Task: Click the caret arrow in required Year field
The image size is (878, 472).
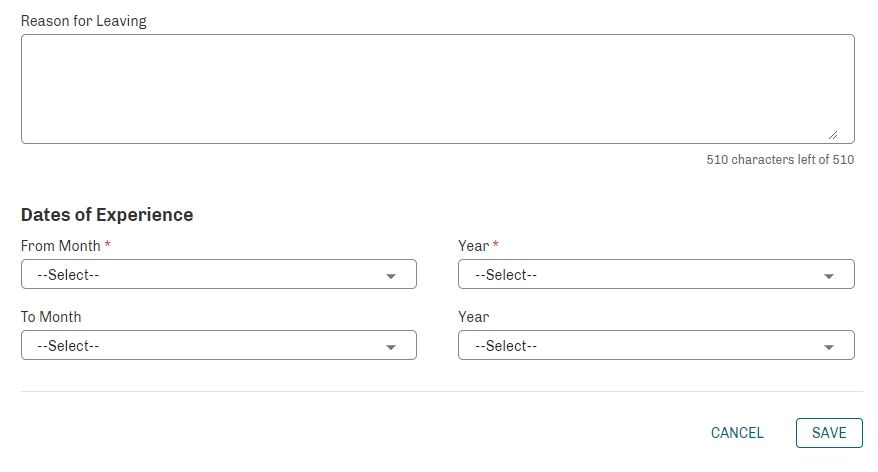Action: (x=829, y=276)
